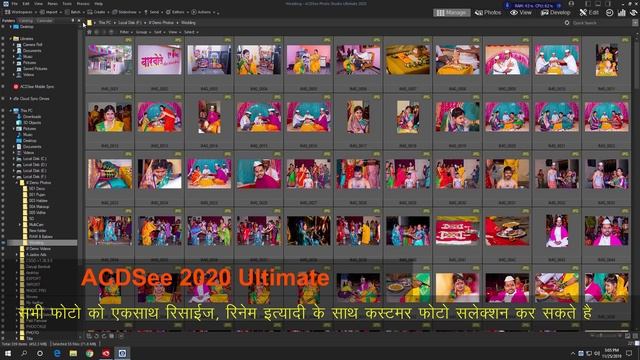Open View mode with the eye icon
The width and height of the screenshot is (640, 360).
pyautogui.click(x=521, y=13)
